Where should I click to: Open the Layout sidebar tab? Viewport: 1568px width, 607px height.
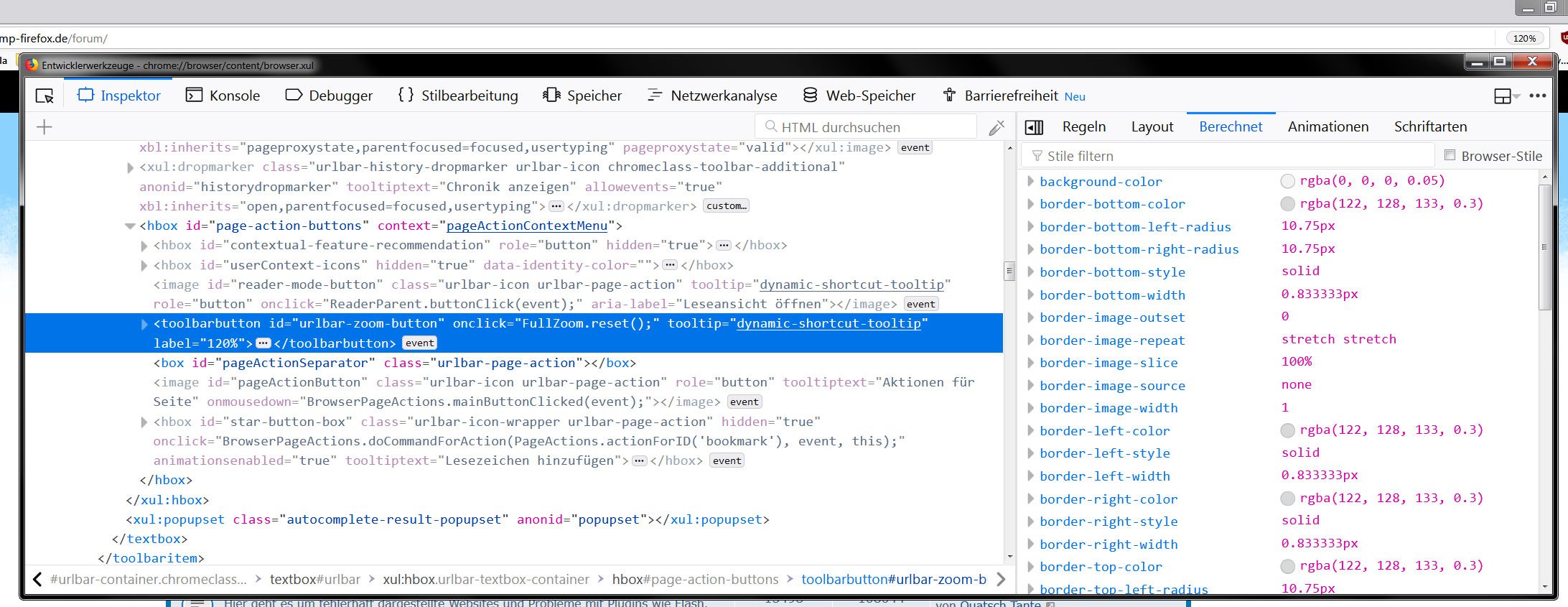1152,127
